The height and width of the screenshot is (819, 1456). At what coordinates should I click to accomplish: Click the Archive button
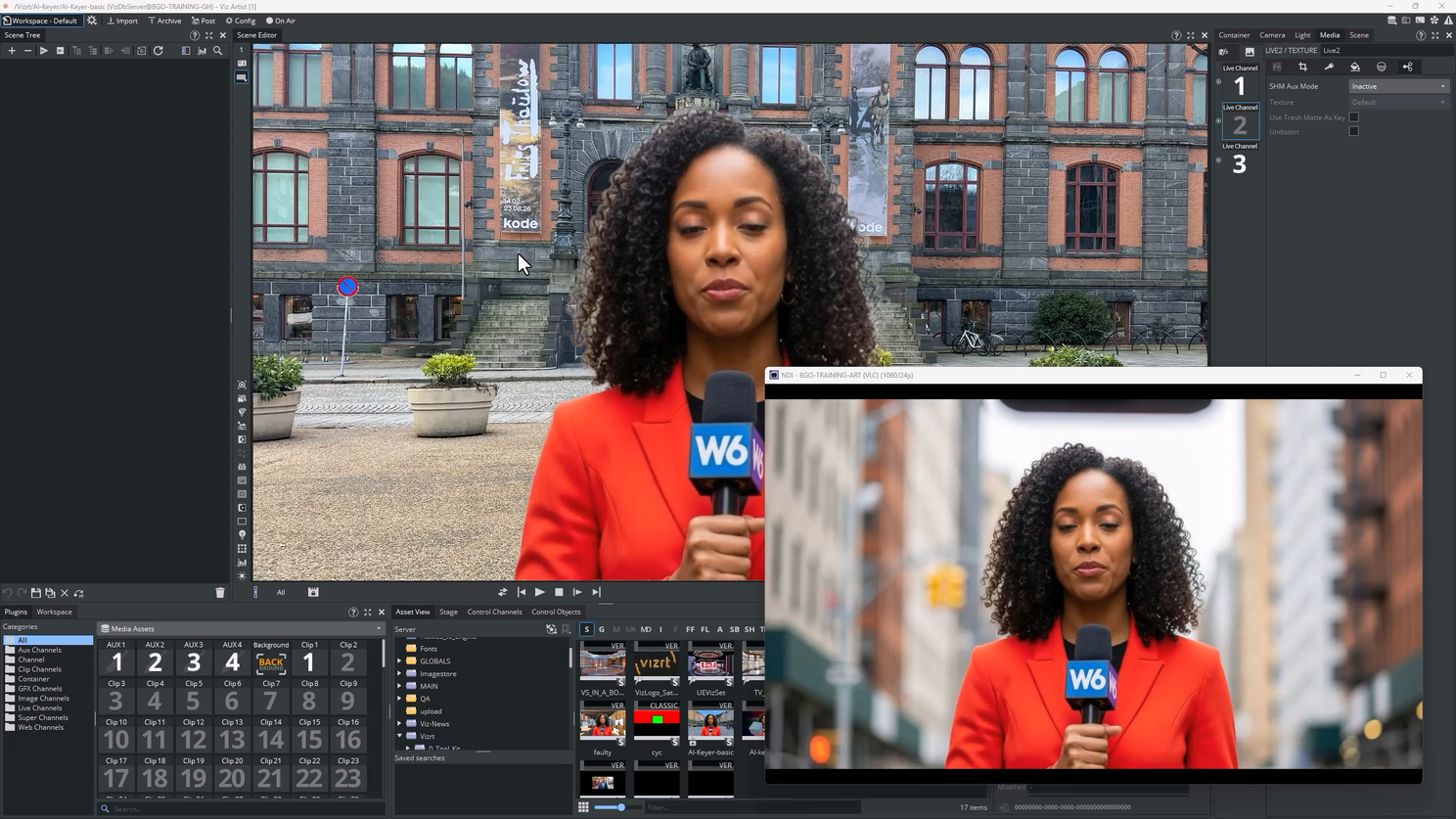point(164,21)
